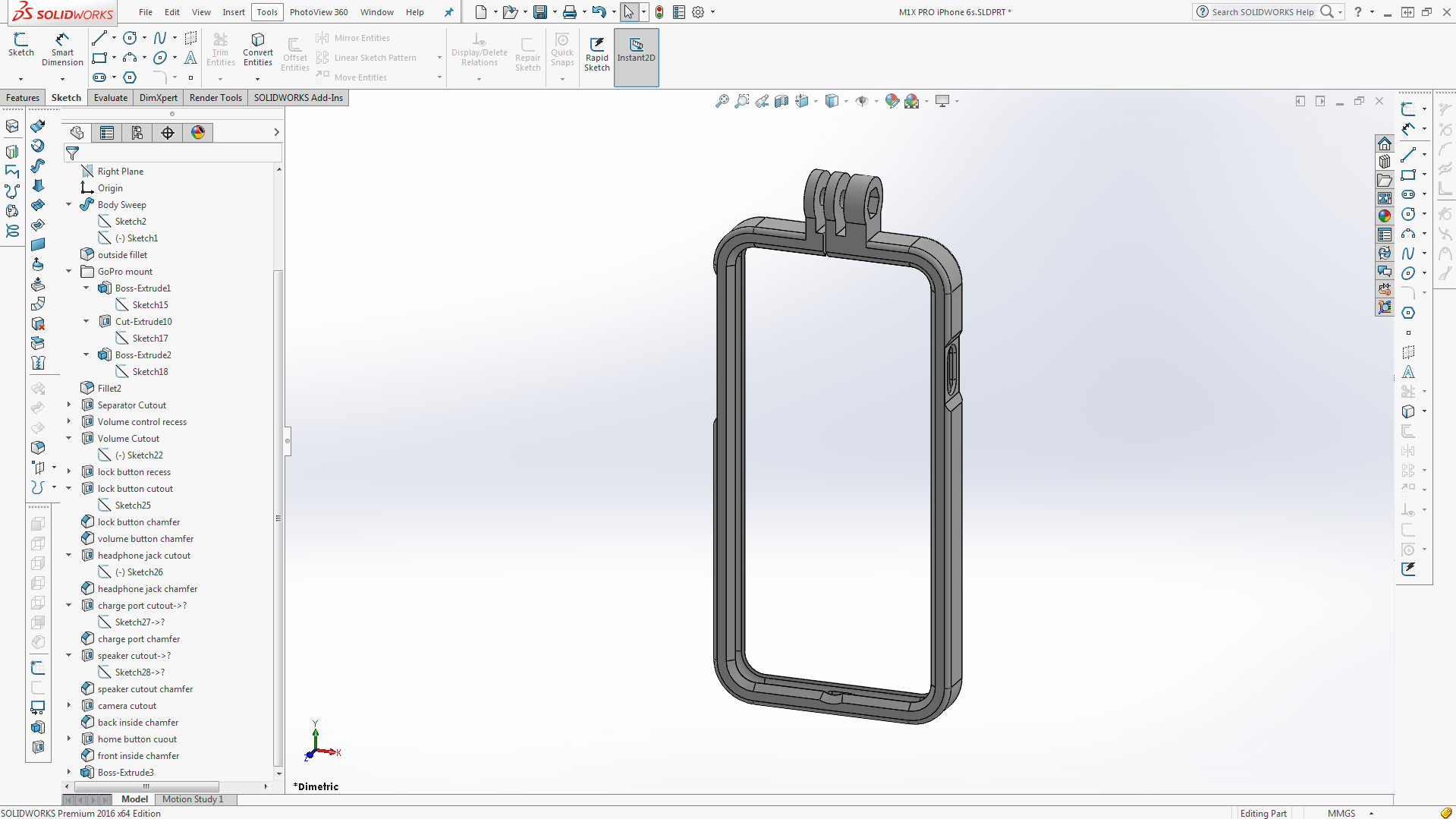
Task: Open Options gear icon
Action: tap(698, 12)
